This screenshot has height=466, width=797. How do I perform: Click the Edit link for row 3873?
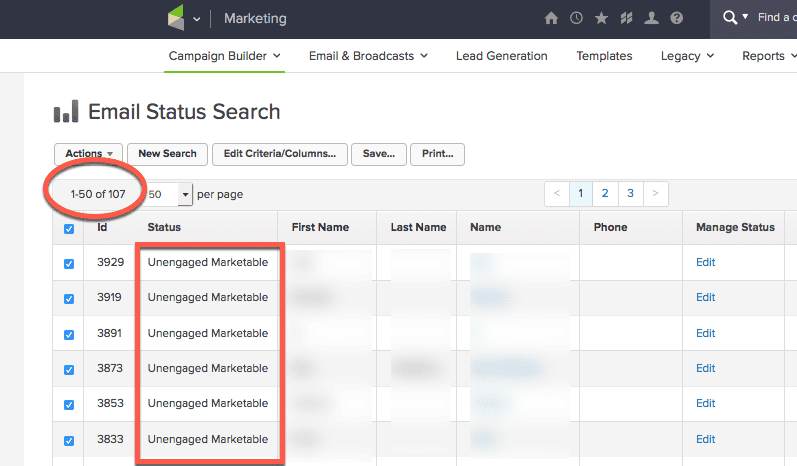(706, 368)
